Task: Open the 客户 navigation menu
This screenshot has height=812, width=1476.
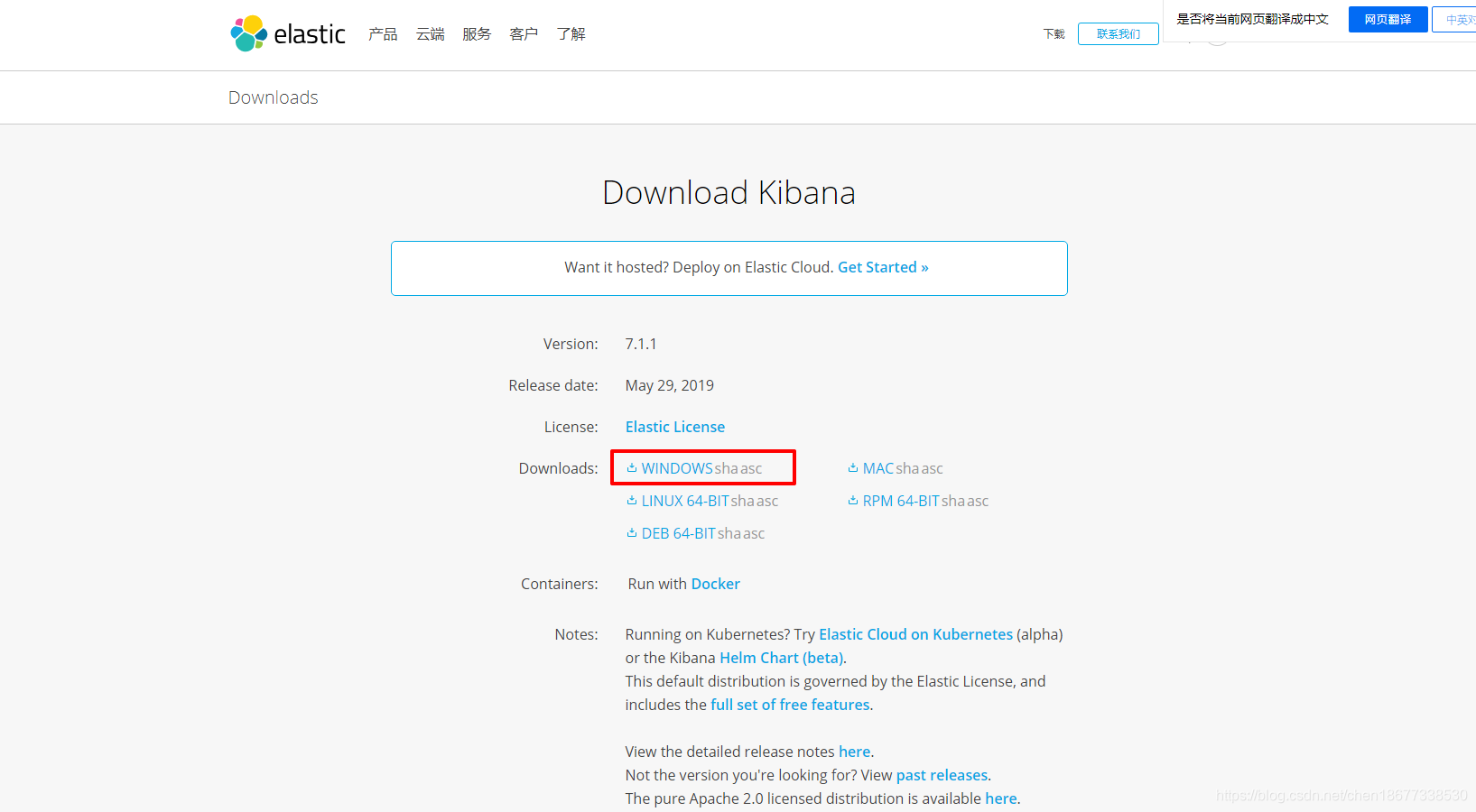Action: (524, 33)
